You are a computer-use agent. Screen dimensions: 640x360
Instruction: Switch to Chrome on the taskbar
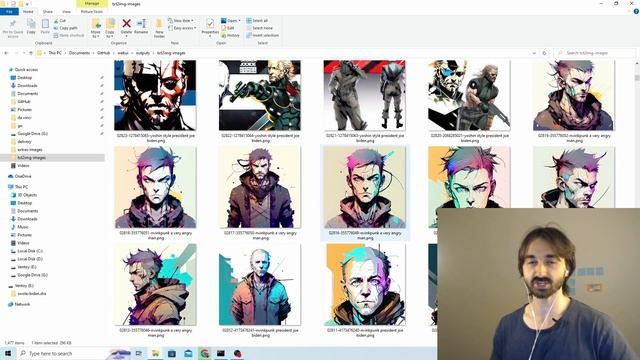click(204, 353)
